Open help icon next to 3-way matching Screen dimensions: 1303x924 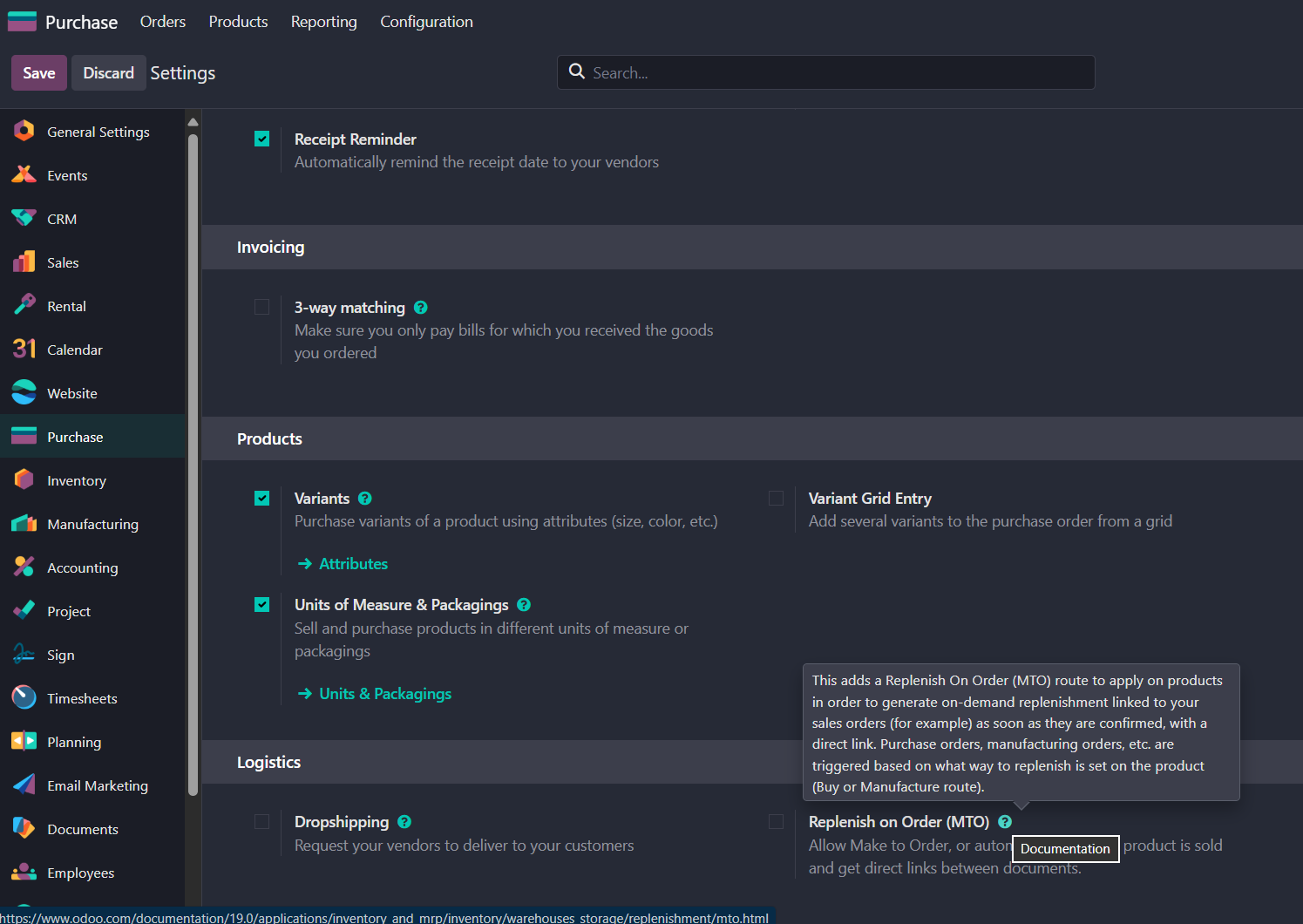[x=421, y=308]
